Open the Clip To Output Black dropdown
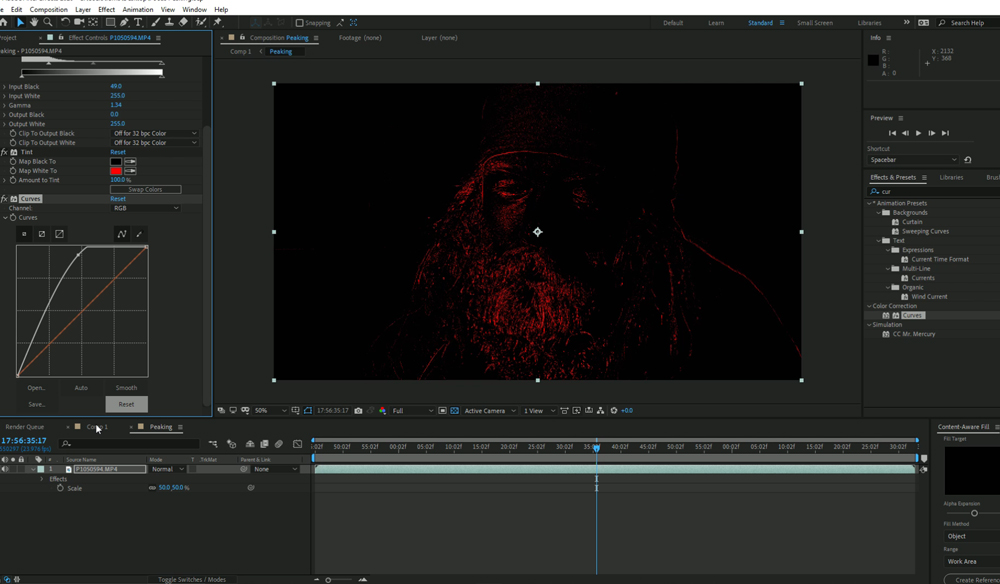Screen dimensions: 1000x584 click(x=154, y=133)
